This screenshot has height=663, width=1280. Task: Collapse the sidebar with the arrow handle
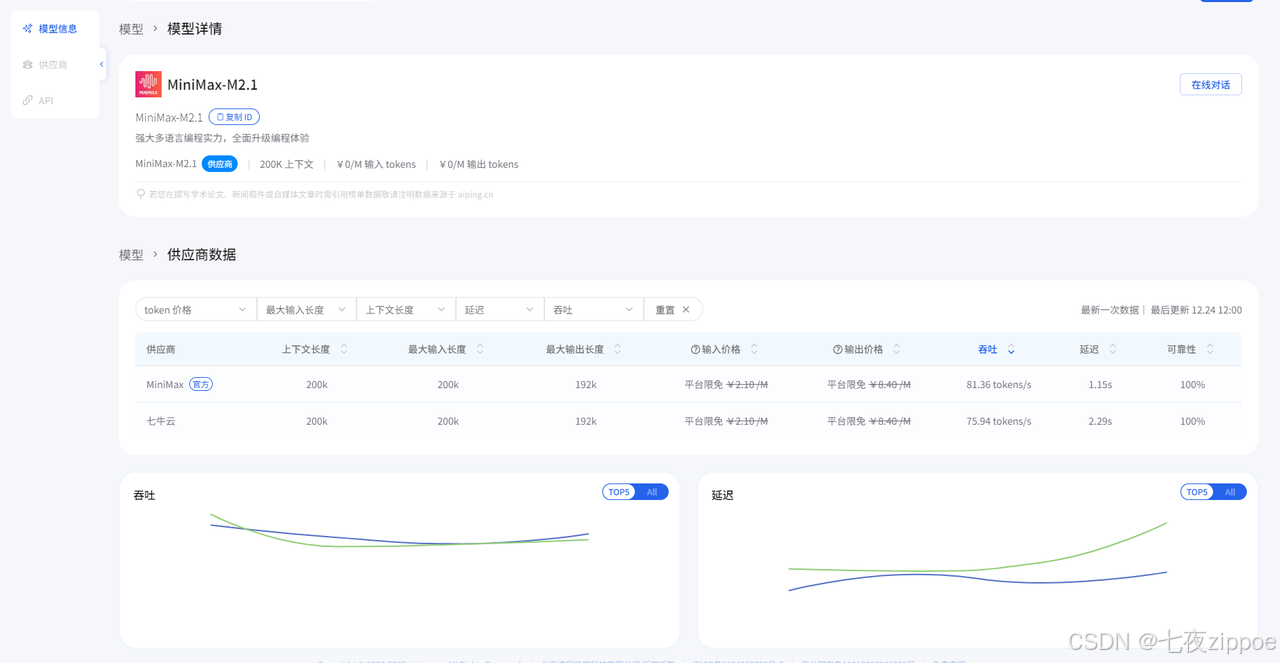click(101, 65)
